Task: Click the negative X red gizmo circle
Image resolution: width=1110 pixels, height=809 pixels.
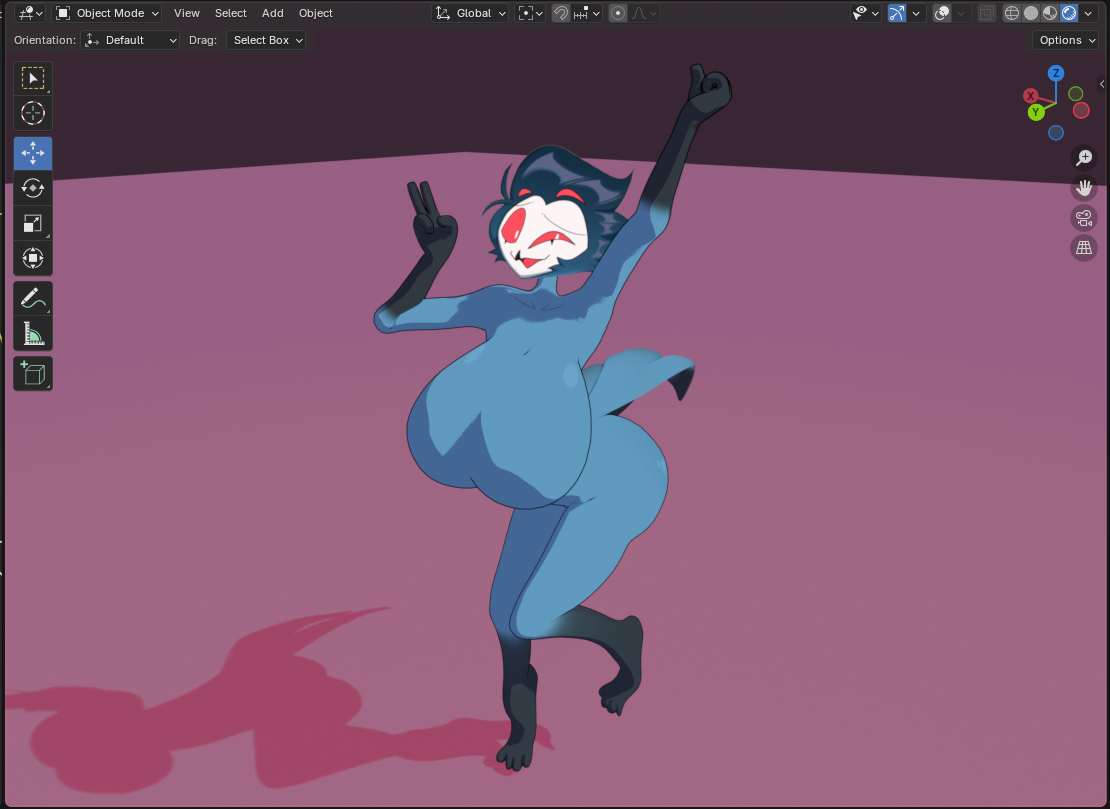Action: [x=1081, y=110]
